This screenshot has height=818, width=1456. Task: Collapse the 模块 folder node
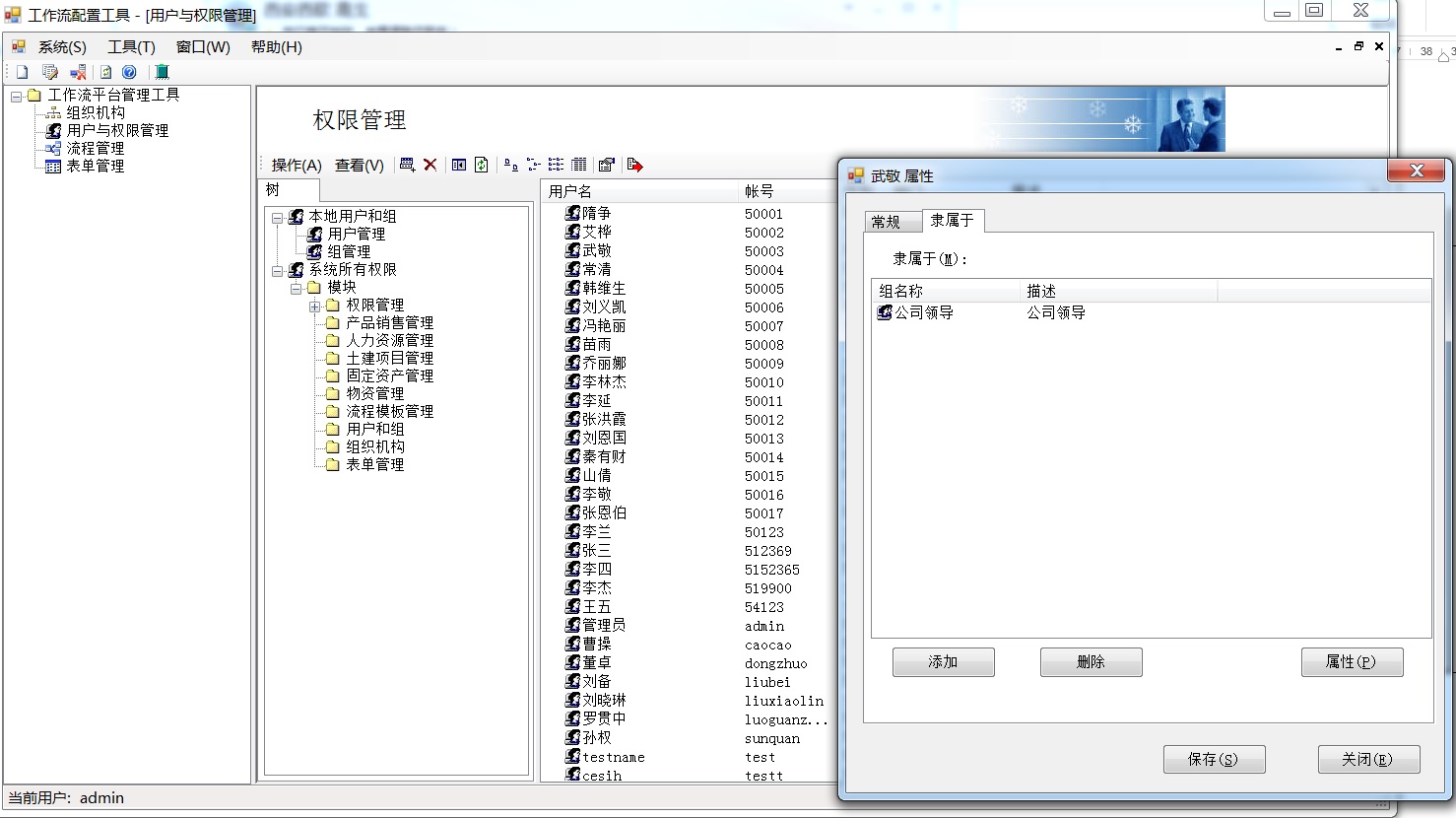point(296,288)
